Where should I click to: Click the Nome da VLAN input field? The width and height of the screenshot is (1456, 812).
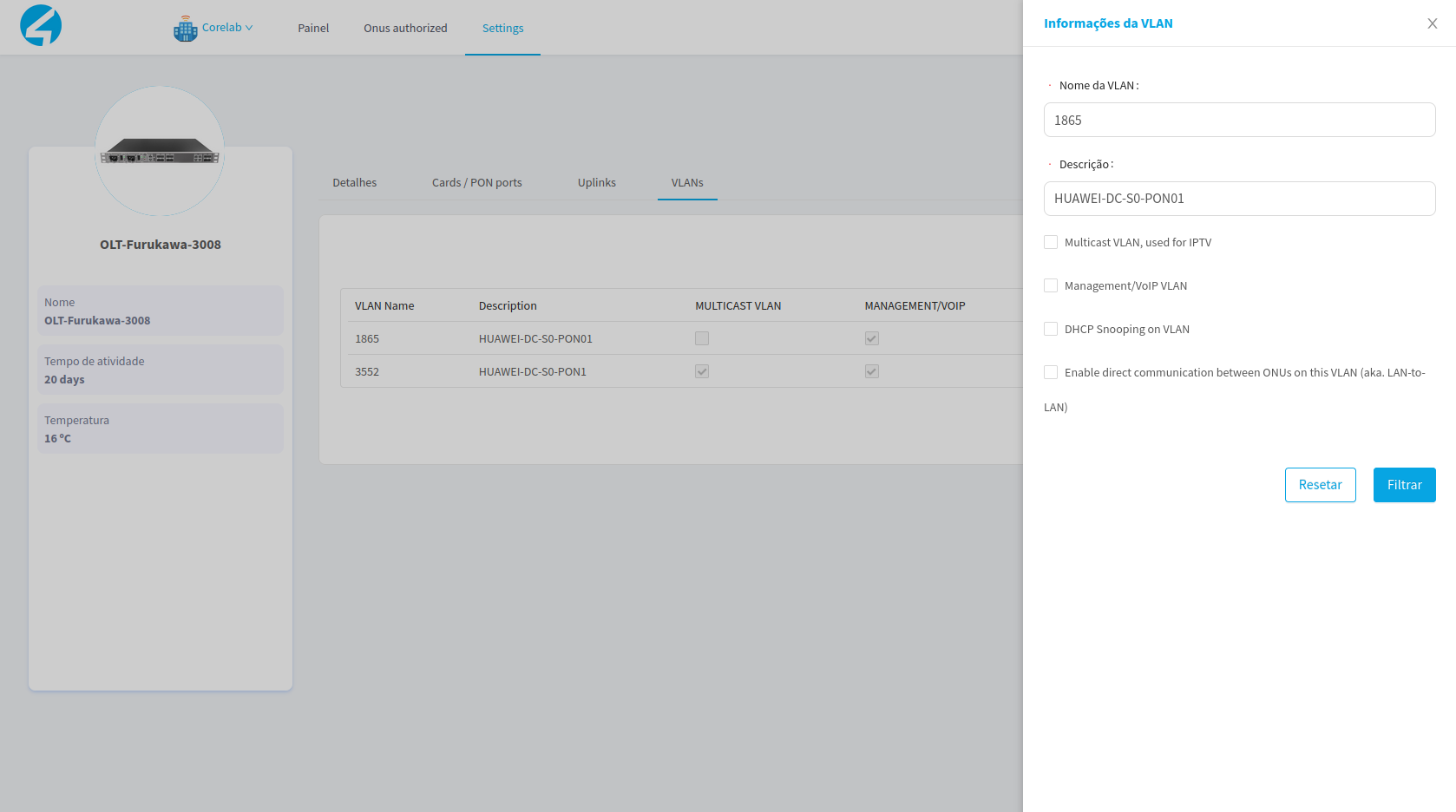click(x=1238, y=121)
